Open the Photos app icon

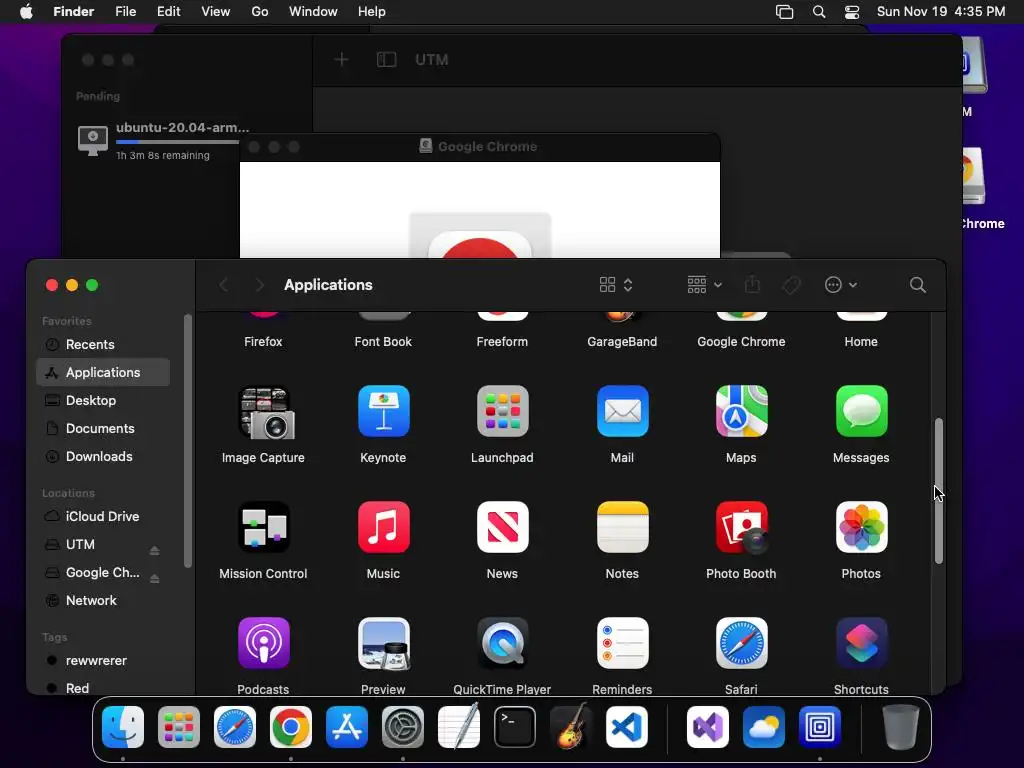[861, 527]
